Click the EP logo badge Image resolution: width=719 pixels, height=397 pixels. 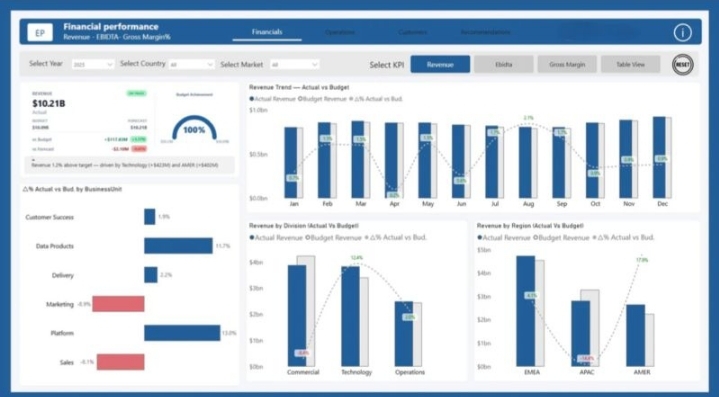(x=40, y=33)
